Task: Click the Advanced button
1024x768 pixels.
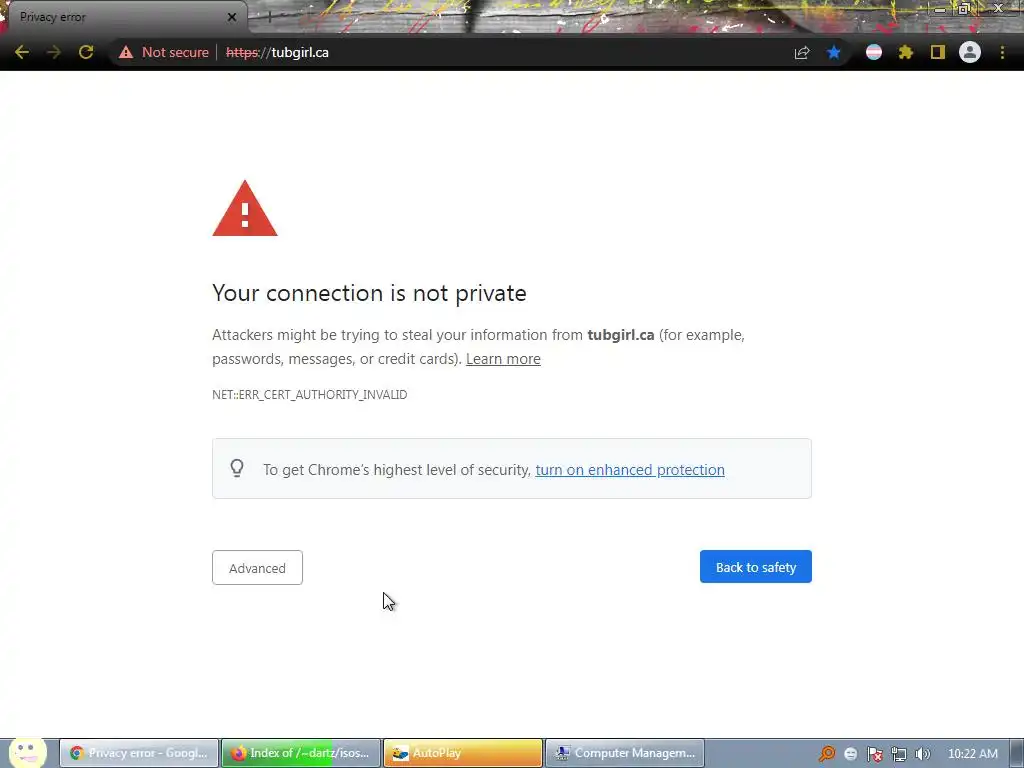Action: click(257, 568)
